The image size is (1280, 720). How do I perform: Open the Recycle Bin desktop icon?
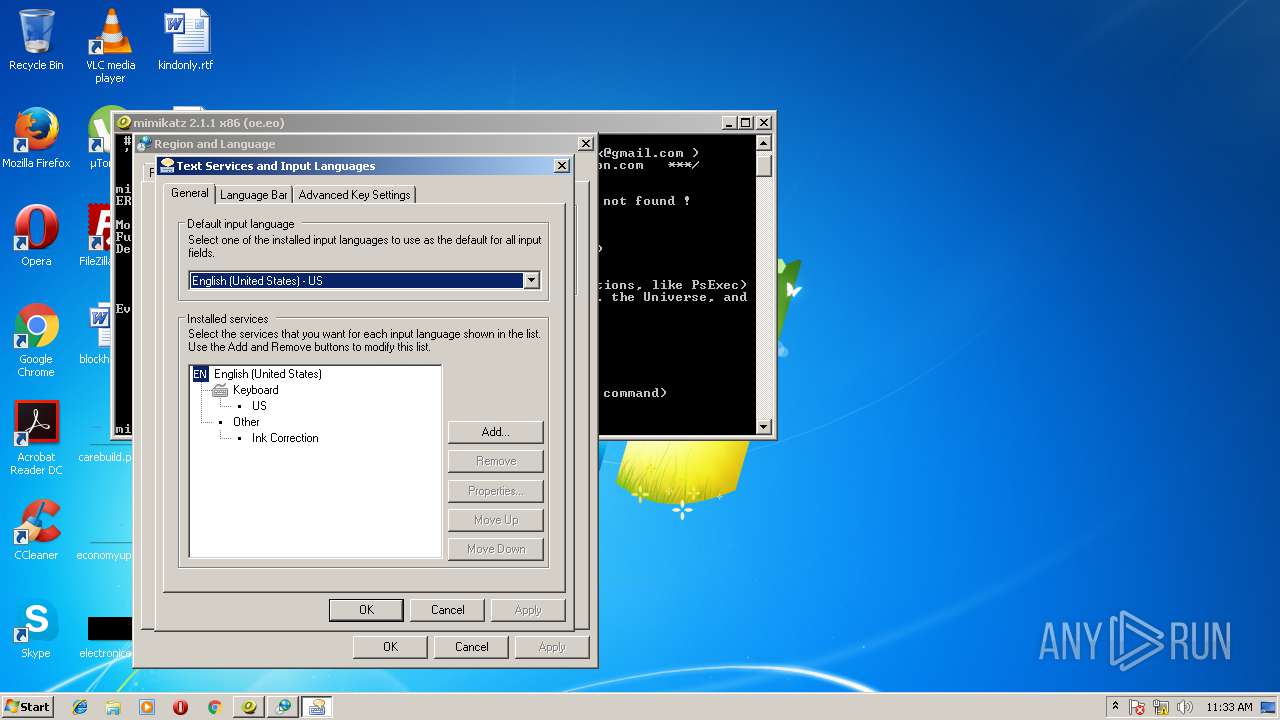[x=36, y=40]
